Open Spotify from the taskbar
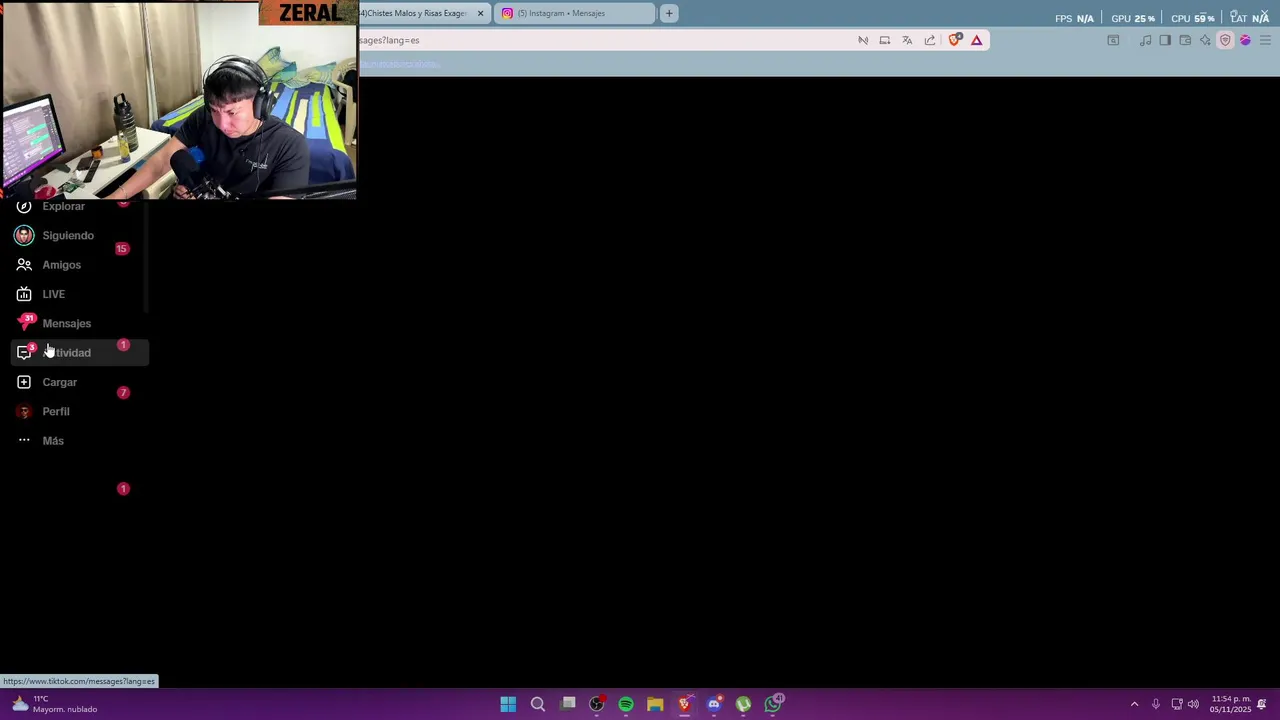This screenshot has width=1280, height=720. pos(626,704)
